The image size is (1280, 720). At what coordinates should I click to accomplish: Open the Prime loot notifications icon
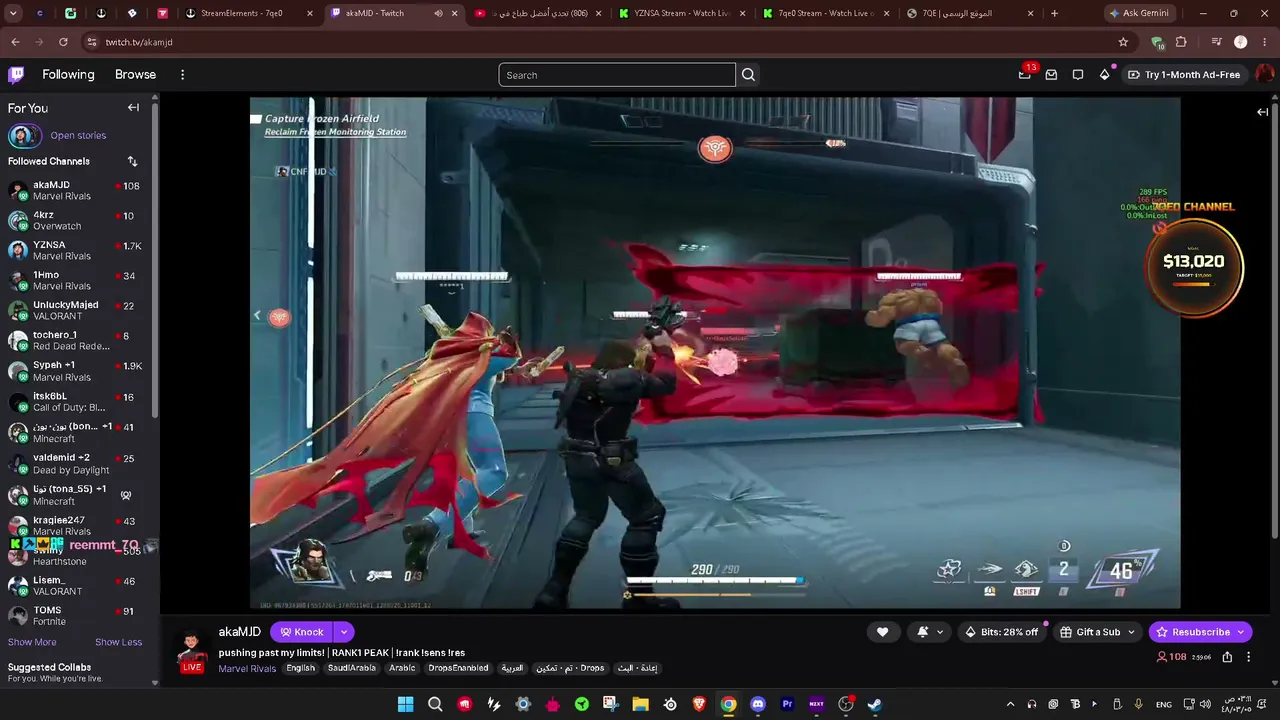1024,74
